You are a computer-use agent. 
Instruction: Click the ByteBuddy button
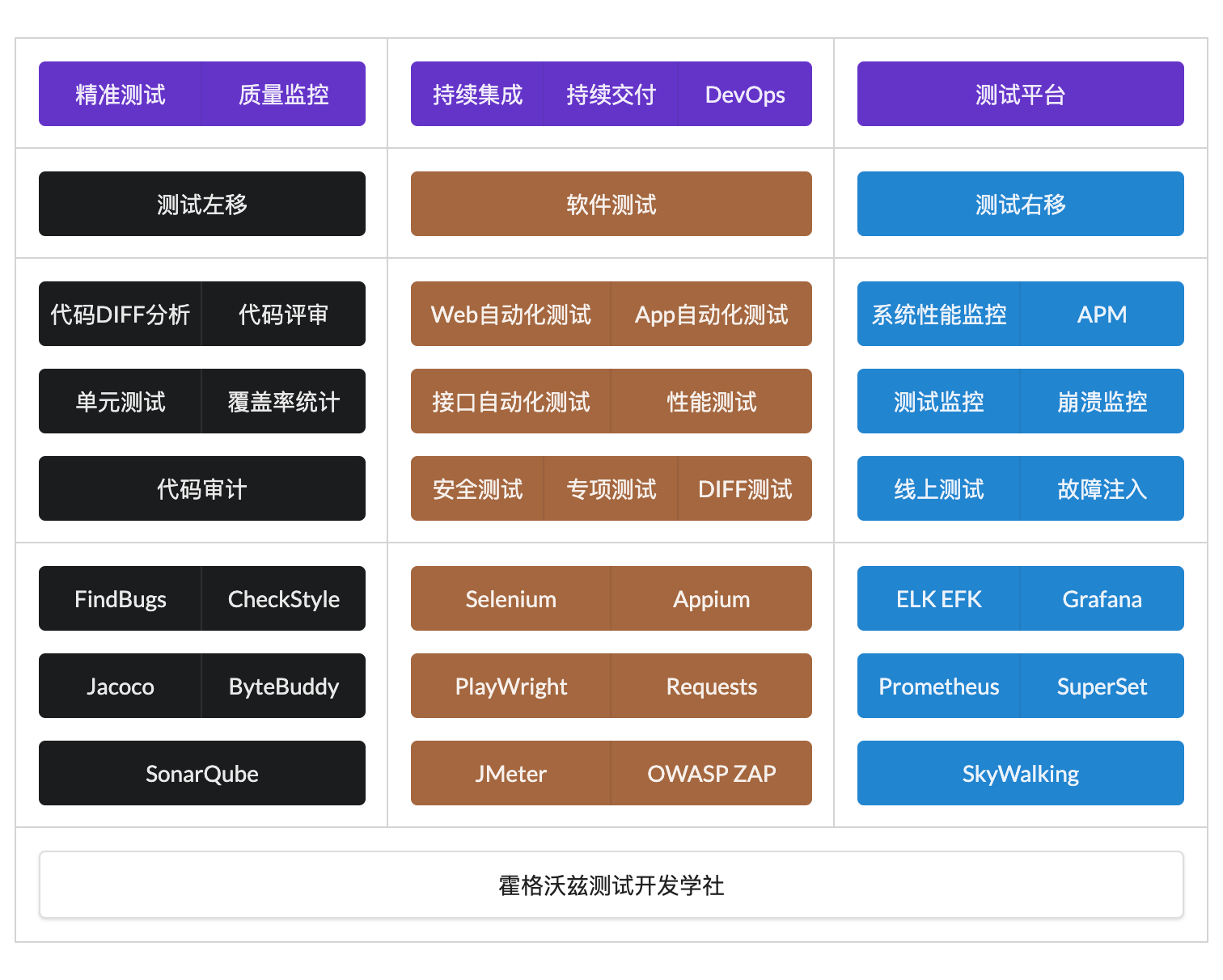click(284, 686)
